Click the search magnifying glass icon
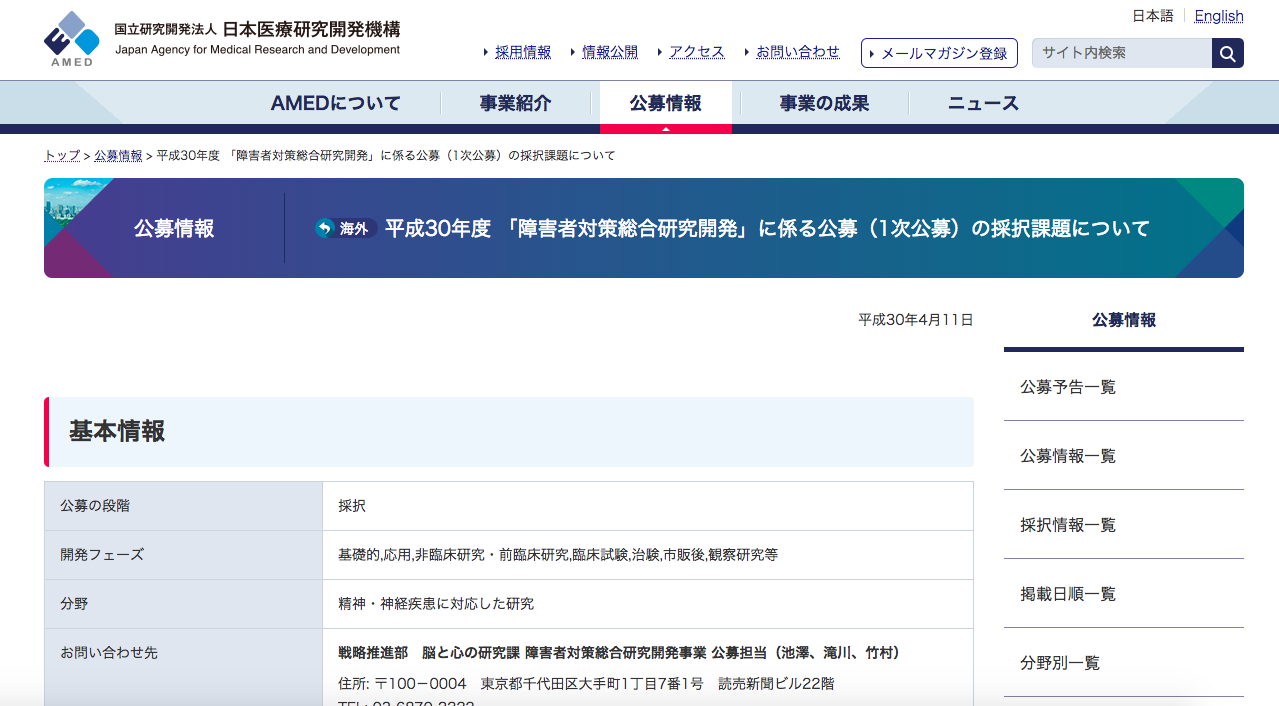The height and width of the screenshot is (706, 1279). [x=1227, y=52]
